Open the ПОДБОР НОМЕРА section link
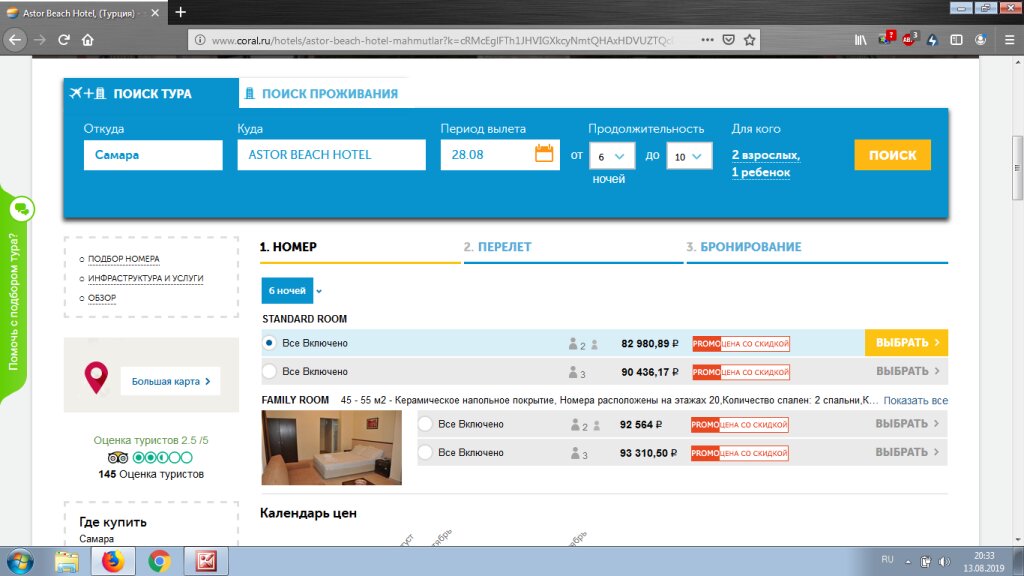 [123, 259]
